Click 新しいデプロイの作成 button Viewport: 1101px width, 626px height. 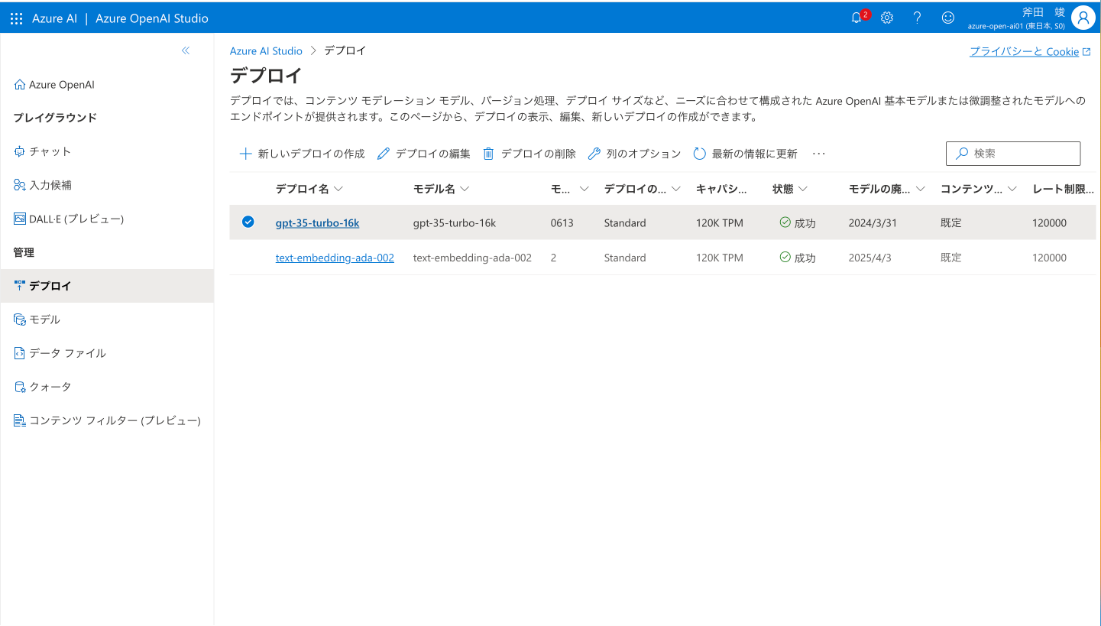(302, 154)
